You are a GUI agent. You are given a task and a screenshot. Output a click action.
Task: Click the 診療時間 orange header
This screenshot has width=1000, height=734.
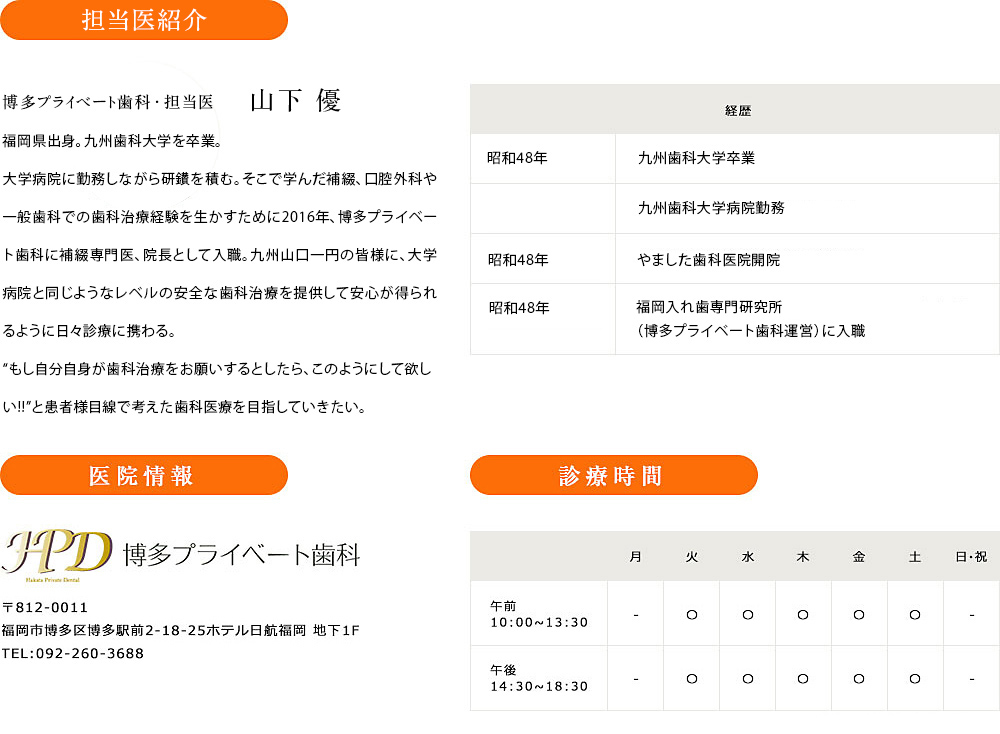pos(614,475)
